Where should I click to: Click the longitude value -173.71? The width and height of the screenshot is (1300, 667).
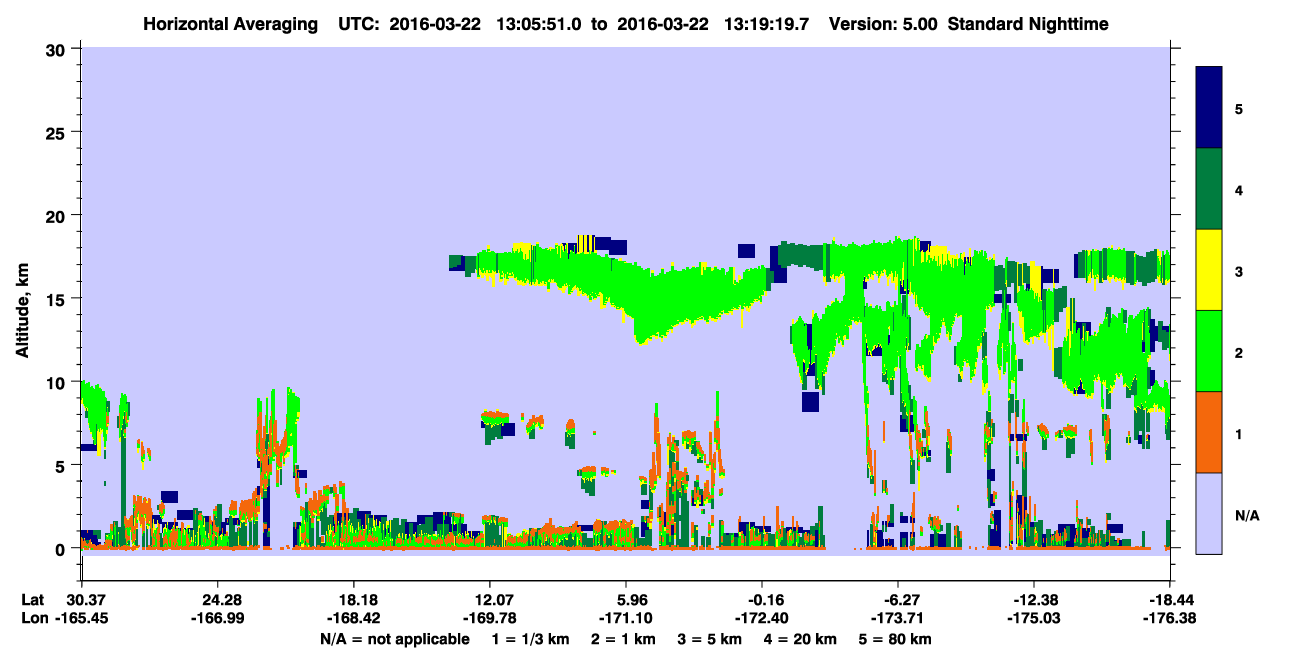click(898, 618)
